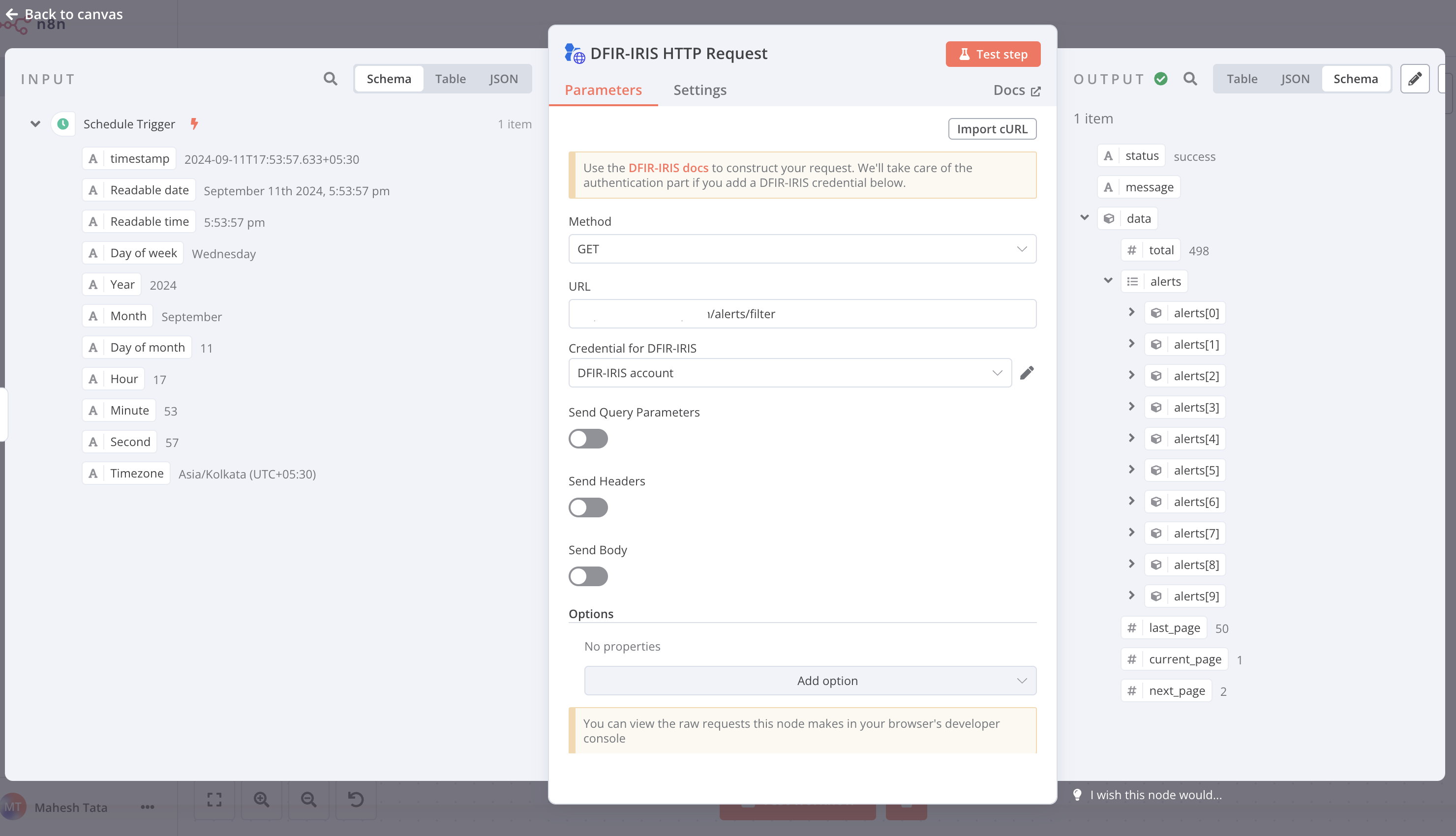
Task: Expand alerts[3] item
Action: 1132,407
